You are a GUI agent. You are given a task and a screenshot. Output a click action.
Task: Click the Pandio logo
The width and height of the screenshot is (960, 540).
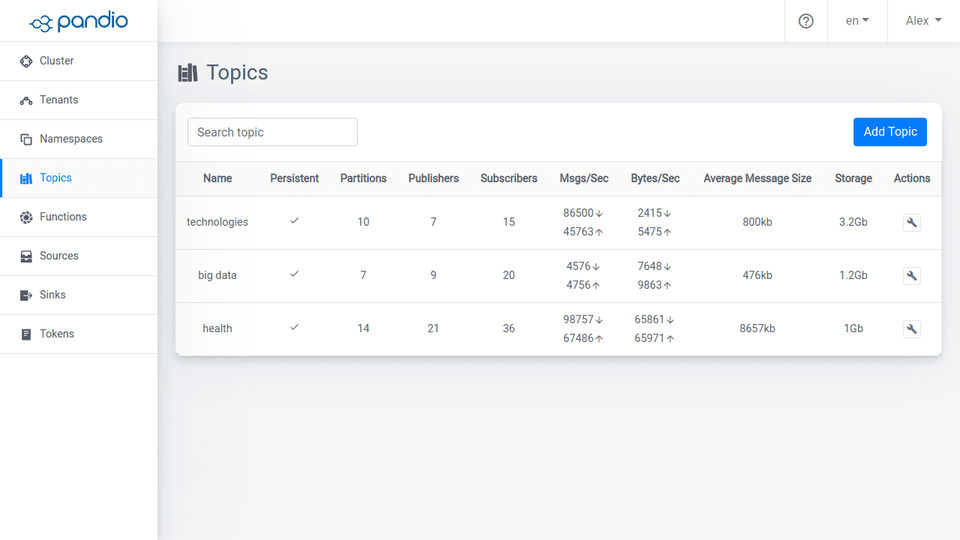78,21
